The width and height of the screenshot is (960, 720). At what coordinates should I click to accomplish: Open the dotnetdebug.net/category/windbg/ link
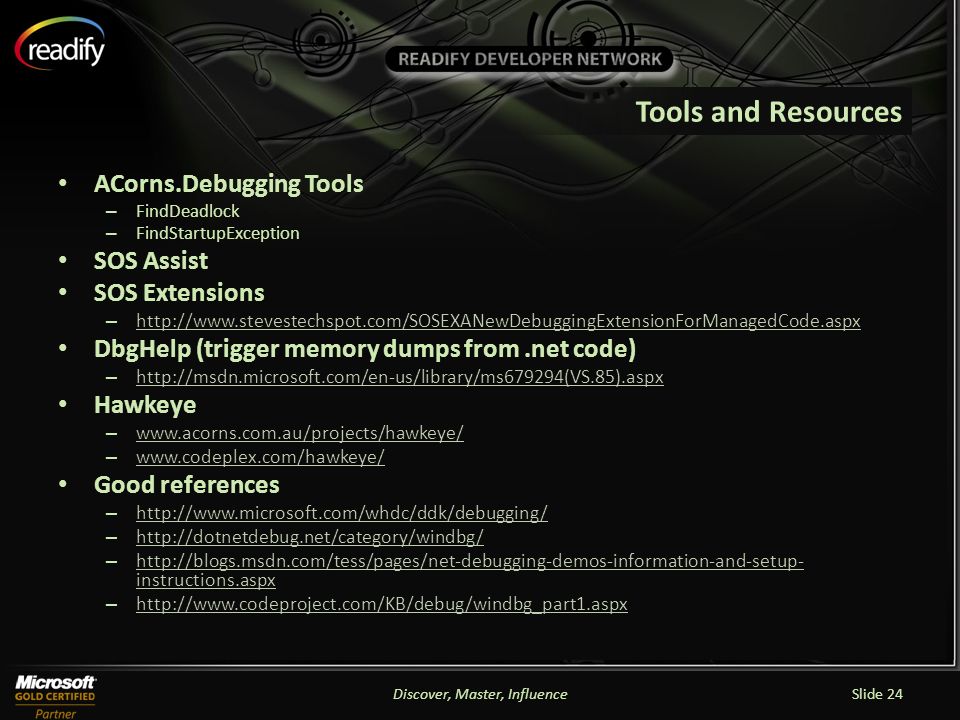pyautogui.click(x=310, y=537)
